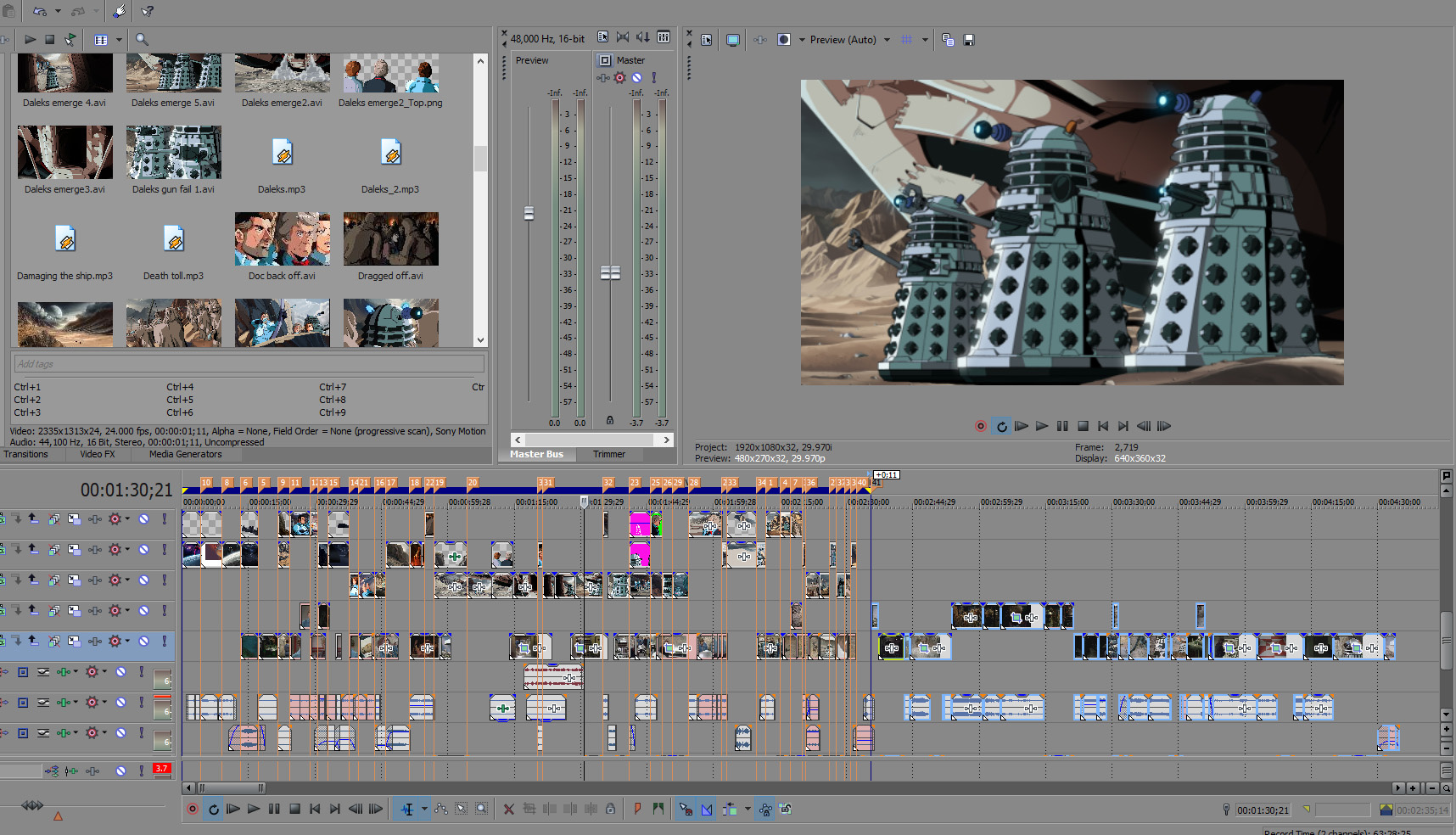
Task: Save preview snapshot to file
Action: pyautogui.click(x=969, y=40)
